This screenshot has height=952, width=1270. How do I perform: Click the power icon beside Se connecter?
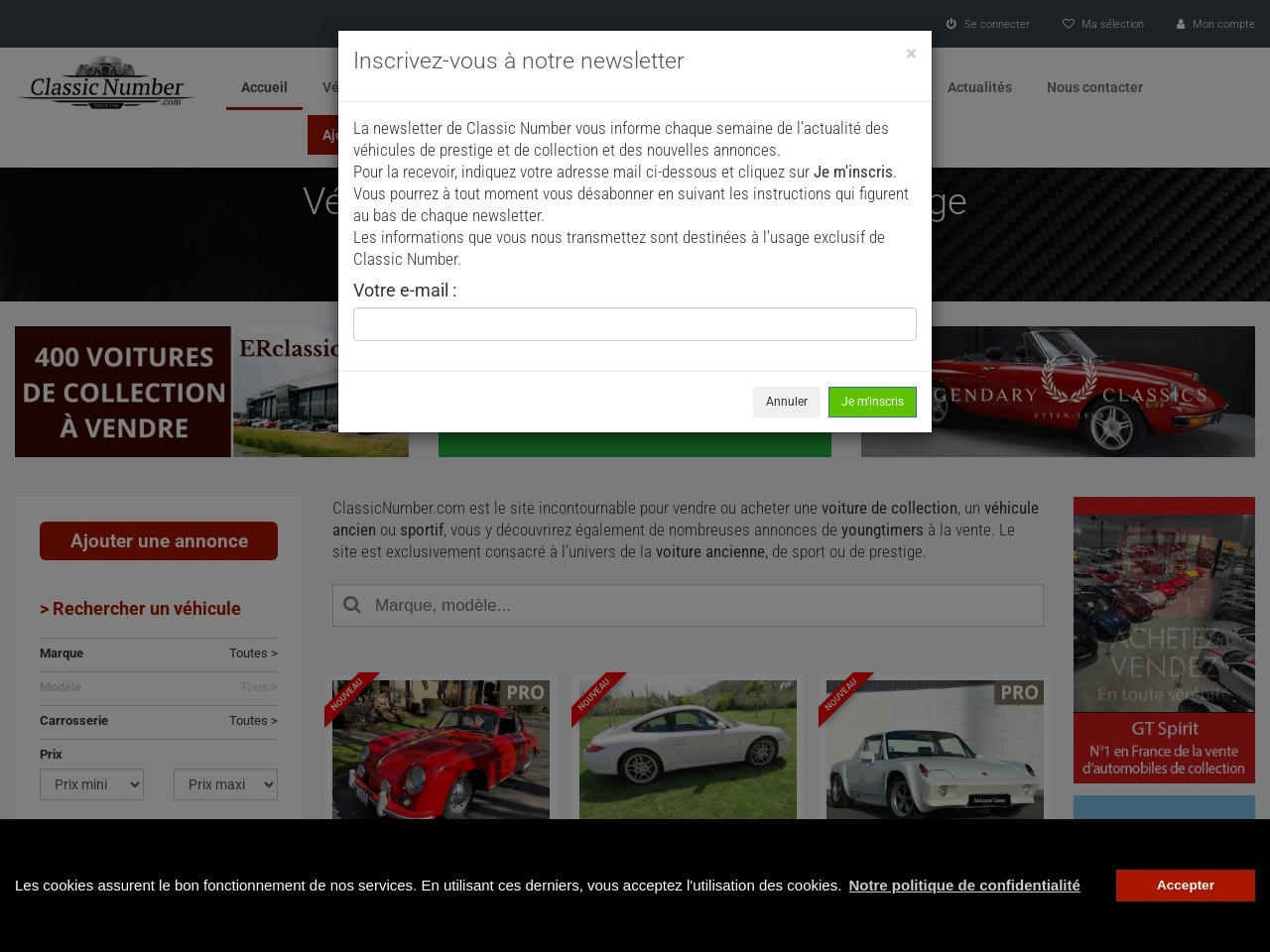point(952,24)
